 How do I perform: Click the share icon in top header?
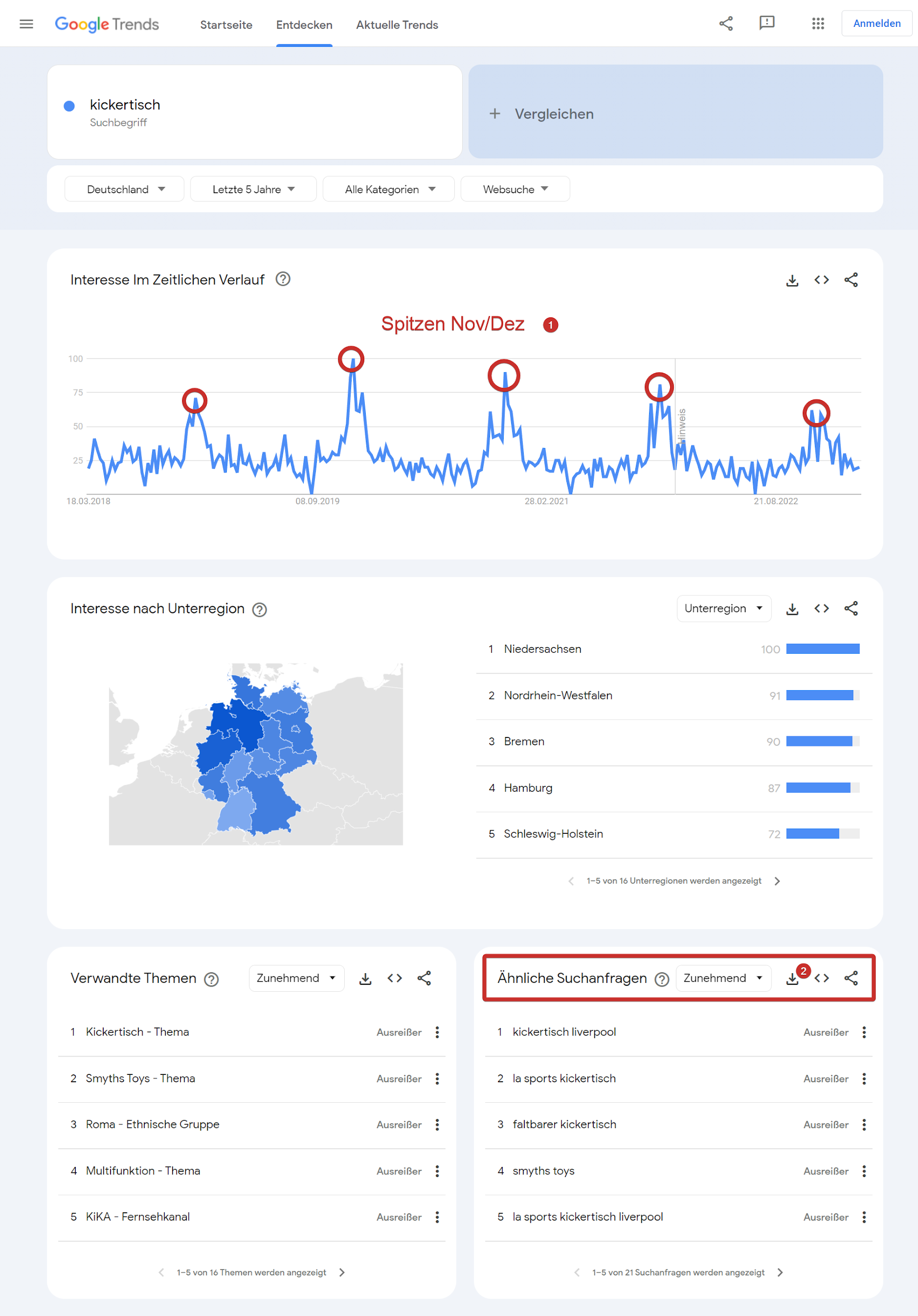point(726,24)
